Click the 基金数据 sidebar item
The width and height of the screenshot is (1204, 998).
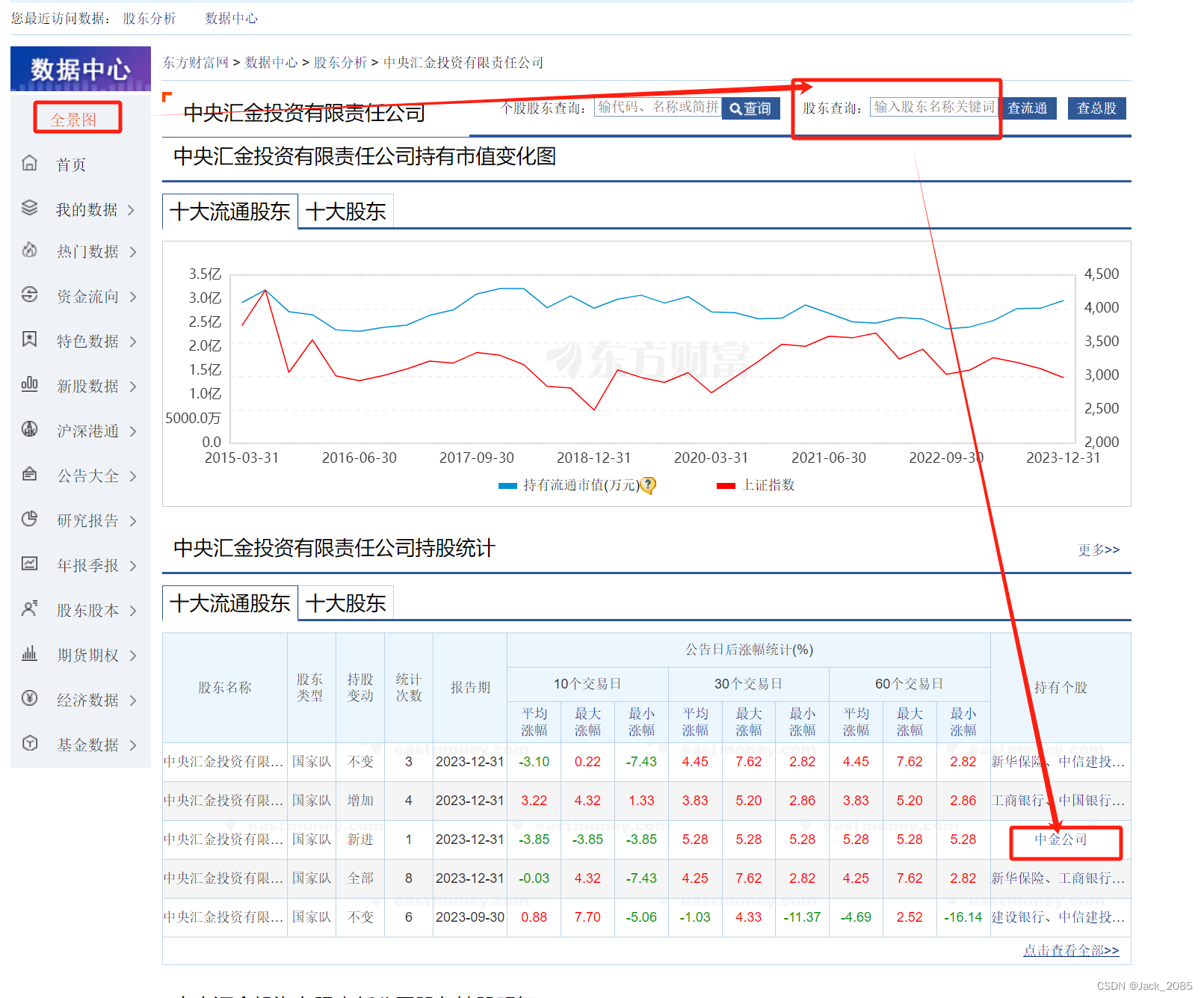pos(87,745)
